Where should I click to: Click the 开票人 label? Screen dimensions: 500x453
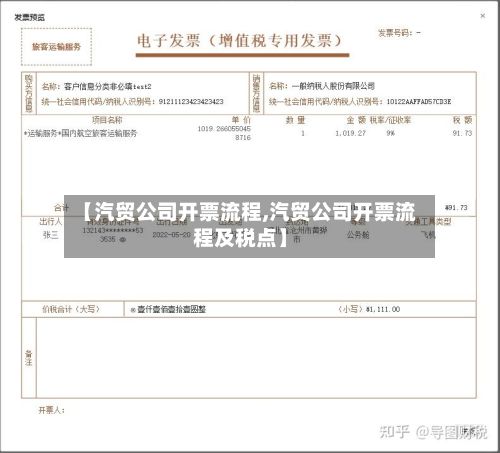(x=51, y=410)
